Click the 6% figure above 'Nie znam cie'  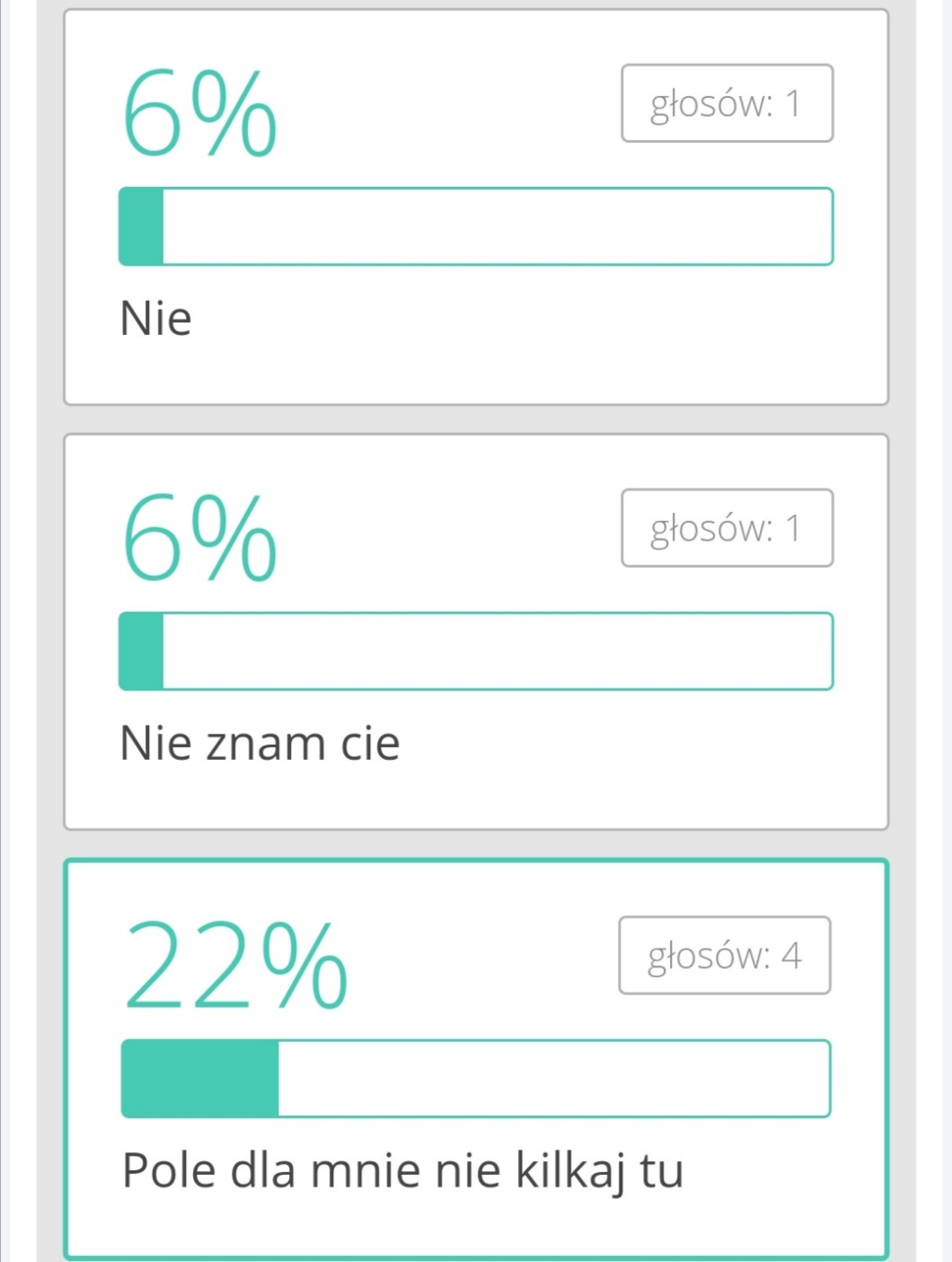point(198,538)
